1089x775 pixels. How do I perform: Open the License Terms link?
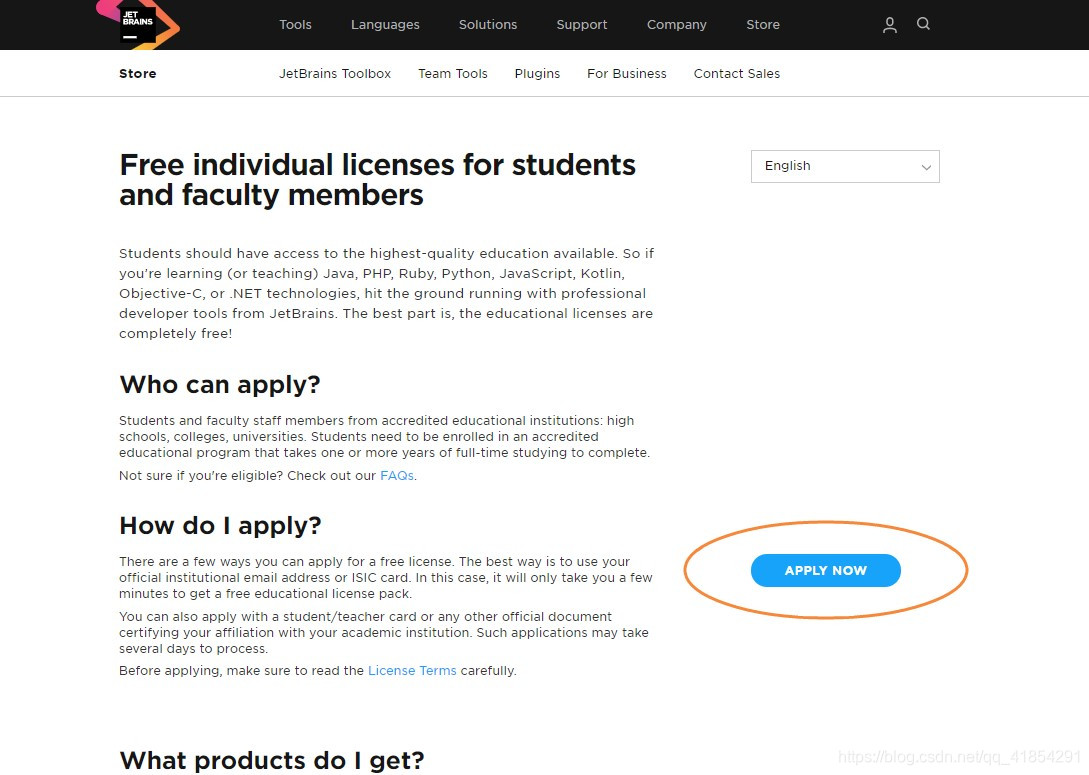coord(412,671)
